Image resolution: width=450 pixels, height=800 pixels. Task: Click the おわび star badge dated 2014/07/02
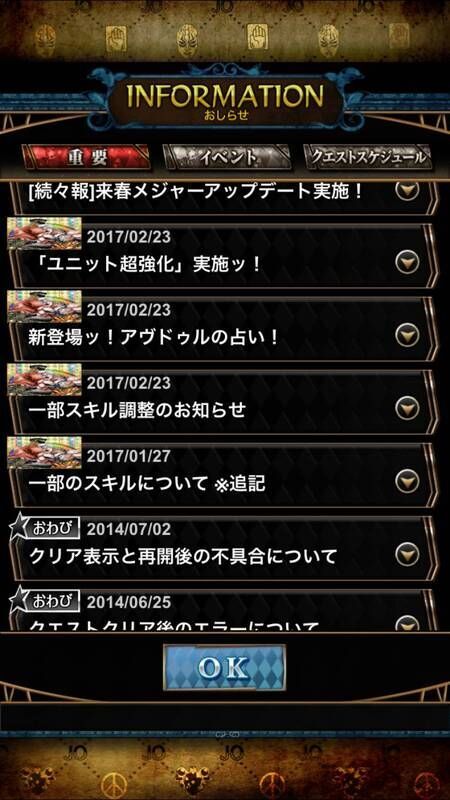(44, 527)
